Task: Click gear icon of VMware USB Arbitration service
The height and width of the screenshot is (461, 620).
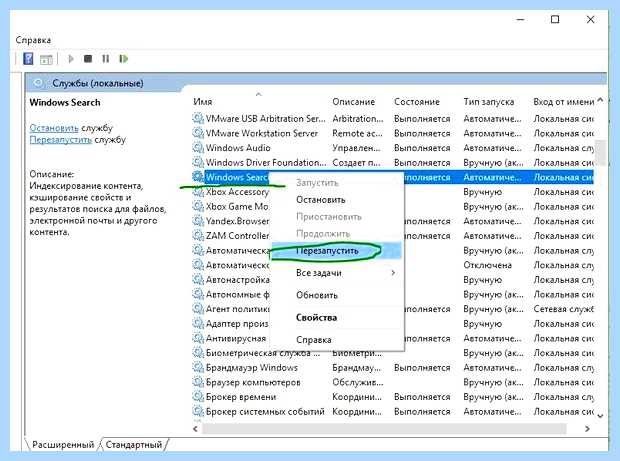Action: tap(198, 118)
